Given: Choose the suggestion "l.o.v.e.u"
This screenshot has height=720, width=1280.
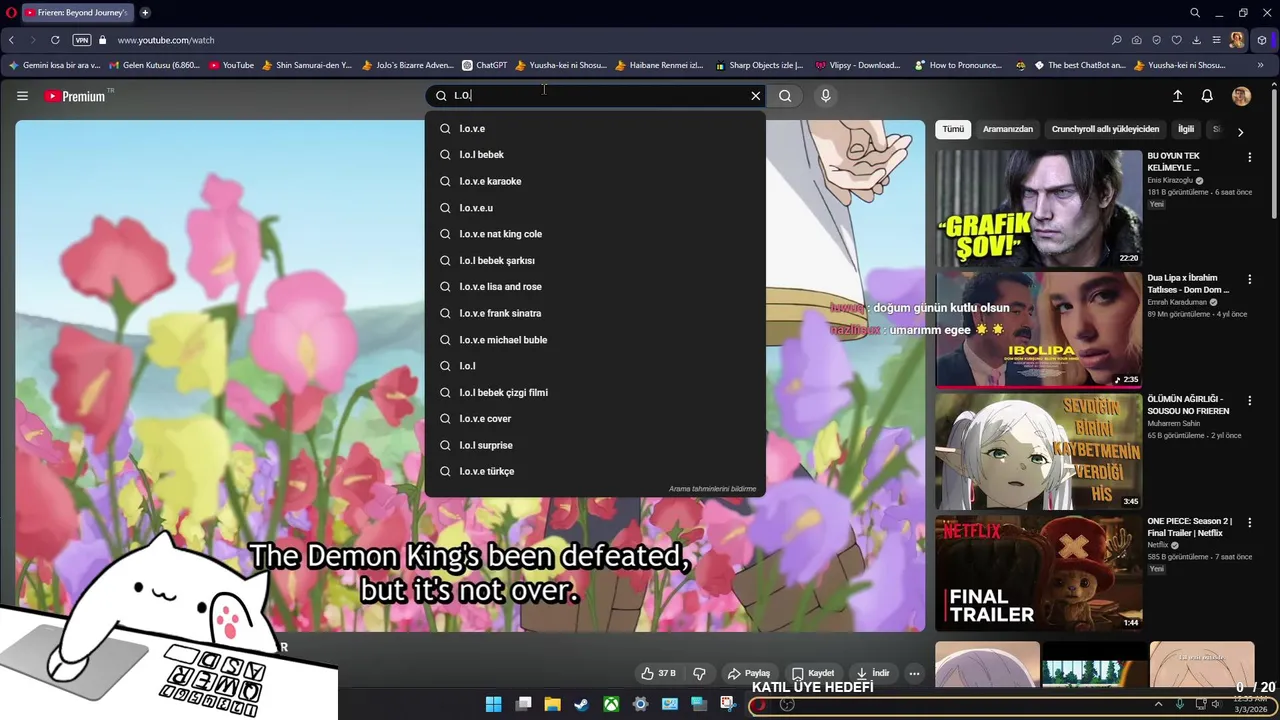Looking at the screenshot, I should pyautogui.click(x=595, y=208).
